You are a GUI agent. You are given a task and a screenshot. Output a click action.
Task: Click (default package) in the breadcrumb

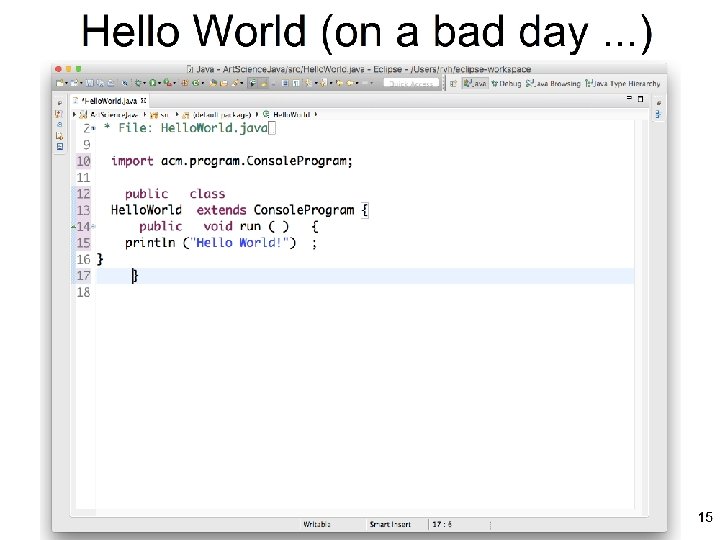217,114
